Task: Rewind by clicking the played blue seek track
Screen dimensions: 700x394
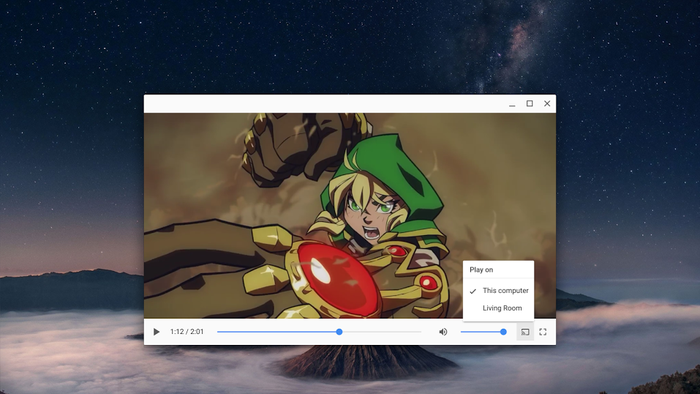Action: pyautogui.click(x=277, y=332)
